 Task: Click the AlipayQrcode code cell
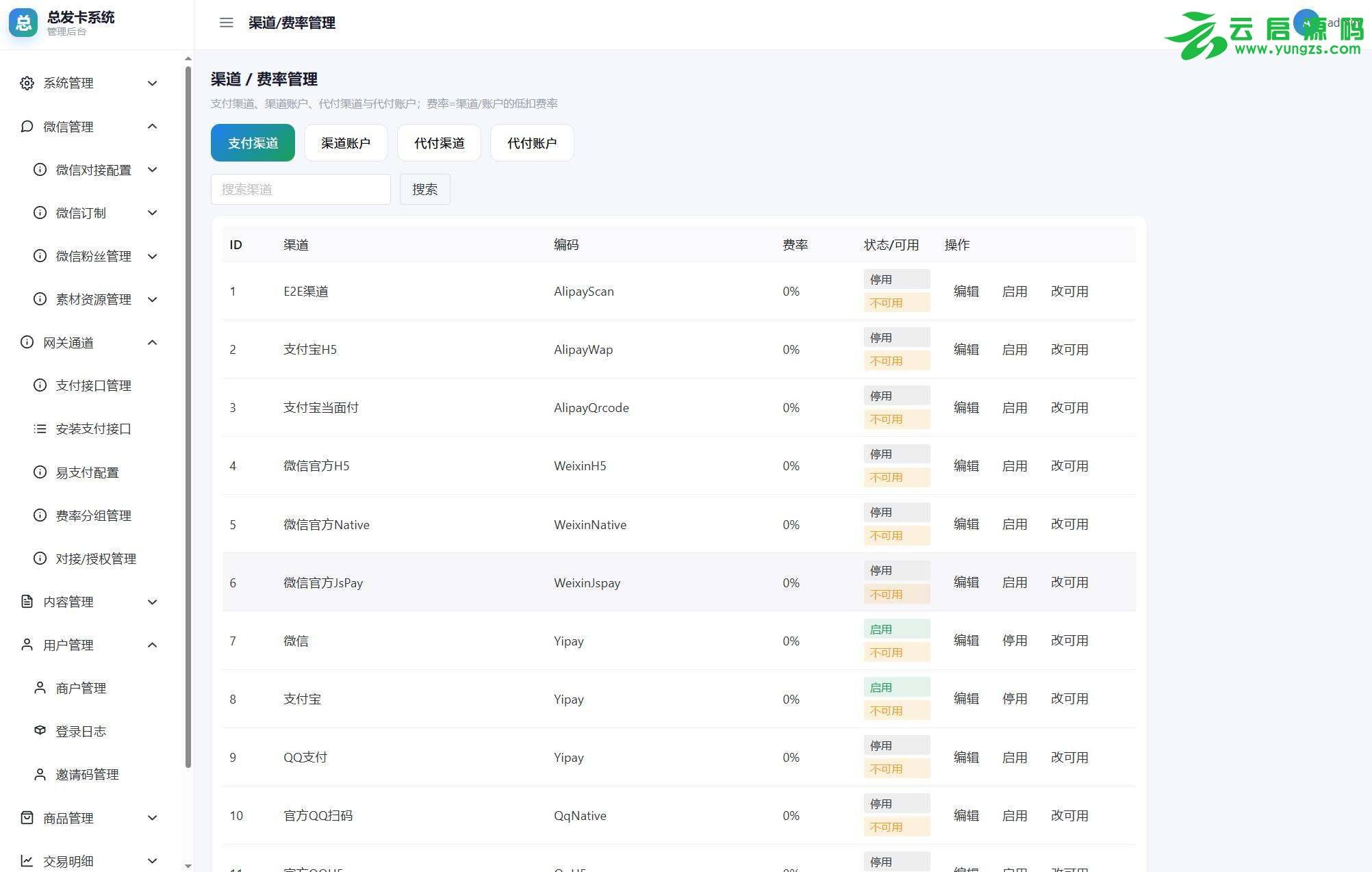pos(592,408)
